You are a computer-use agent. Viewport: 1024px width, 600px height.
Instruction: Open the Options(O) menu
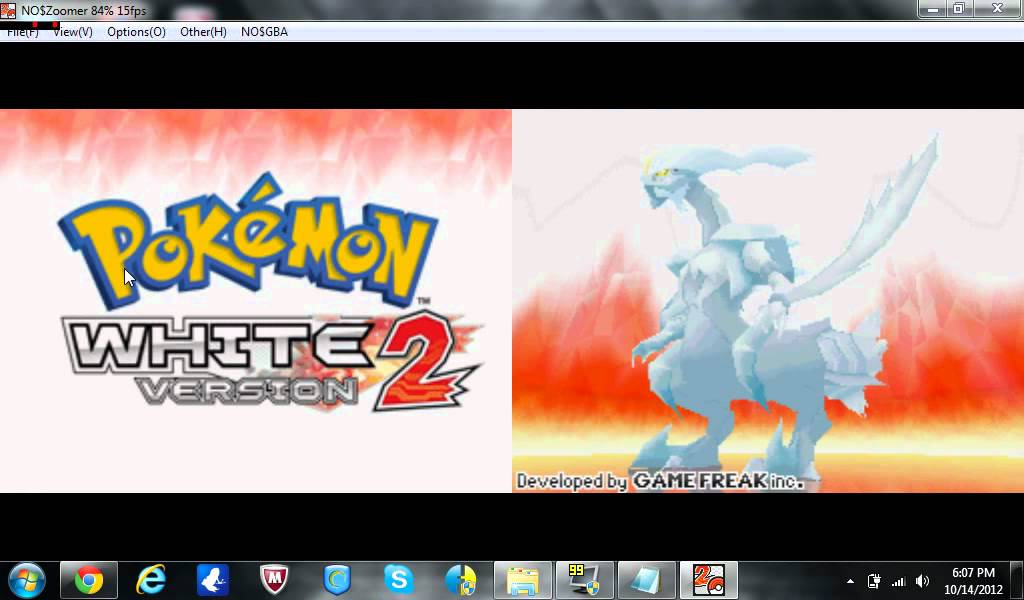coord(136,31)
